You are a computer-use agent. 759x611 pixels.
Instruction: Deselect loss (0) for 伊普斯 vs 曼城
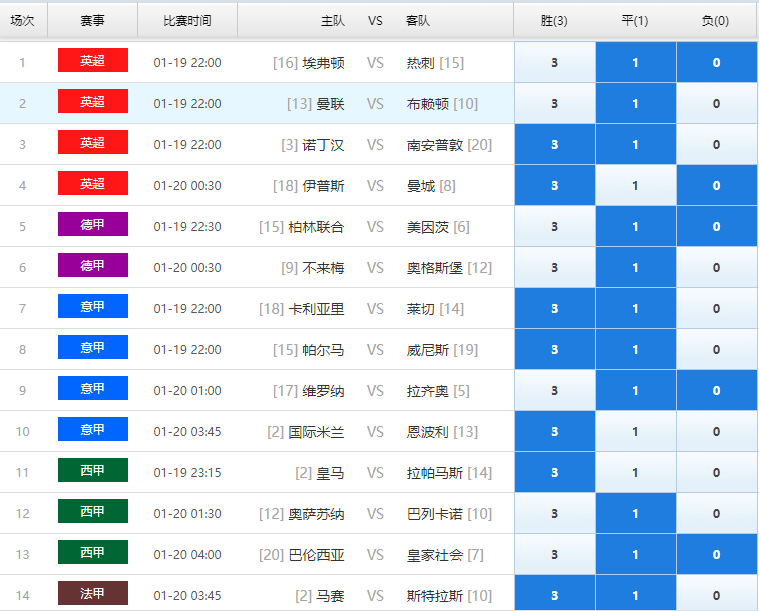[x=717, y=185]
